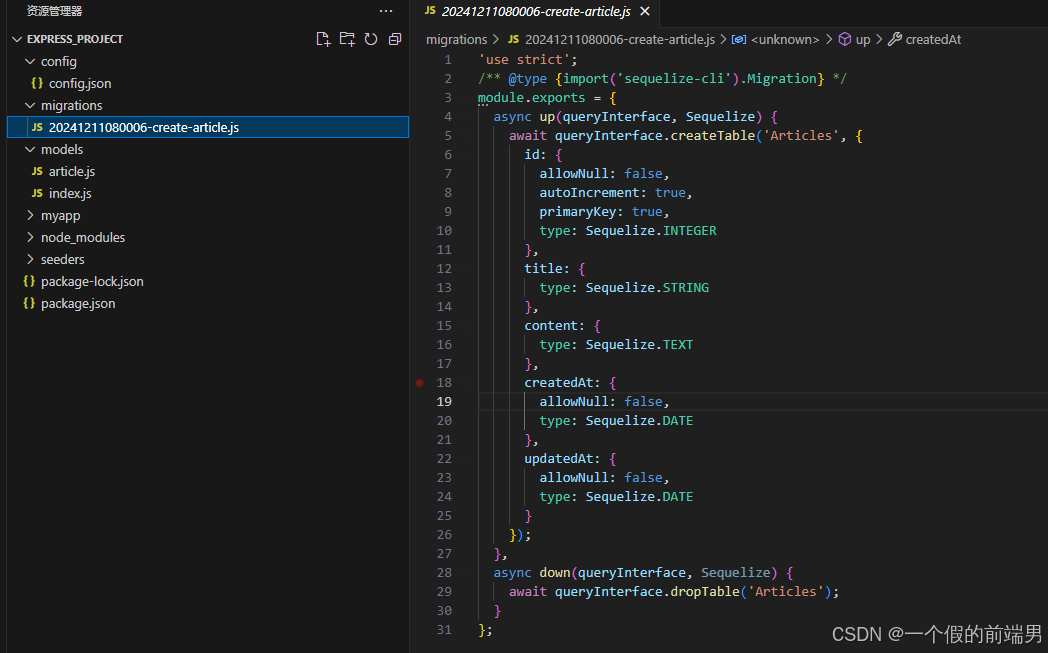Click the title key on line 12
Viewport: 1048px width, 653px height.
[543, 269]
